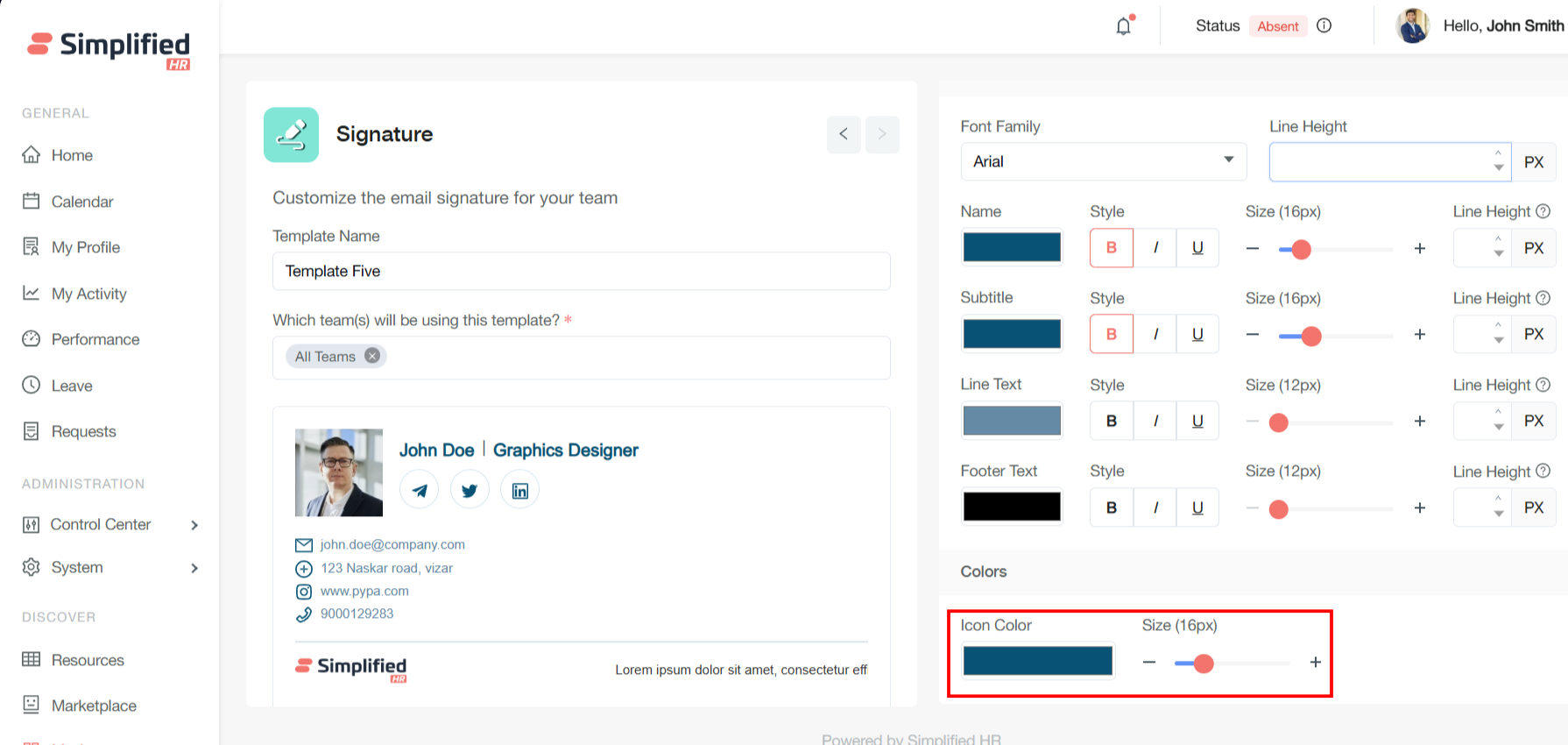Click the Status info icon
The height and width of the screenshot is (745, 1568).
pos(1324,25)
